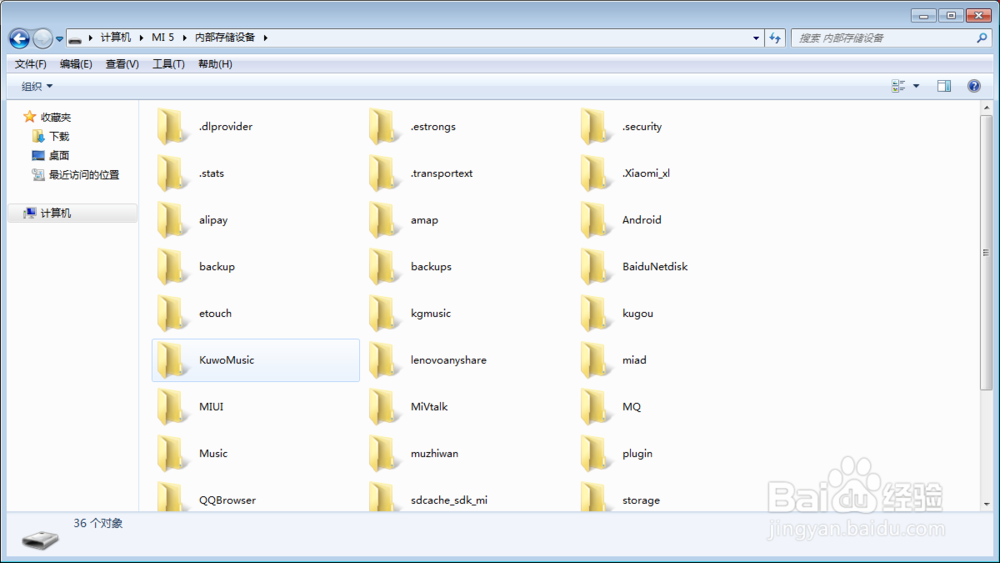Click the vertical scrollbar thumb

987,252
